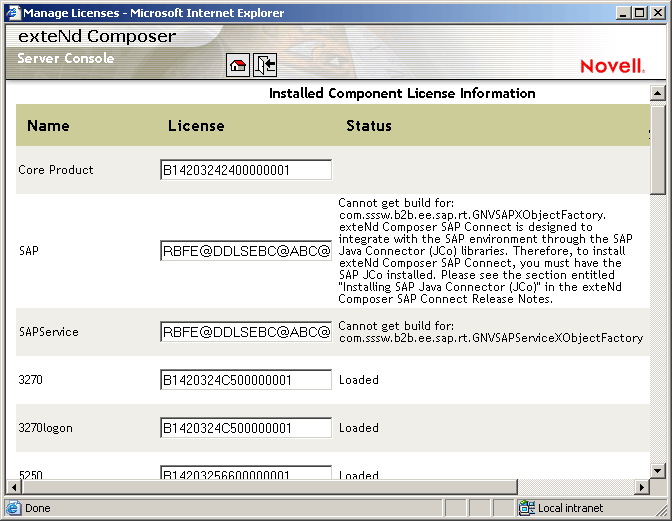Click 'Done' in the status bar
The height and width of the screenshot is (521, 672).
38,508
